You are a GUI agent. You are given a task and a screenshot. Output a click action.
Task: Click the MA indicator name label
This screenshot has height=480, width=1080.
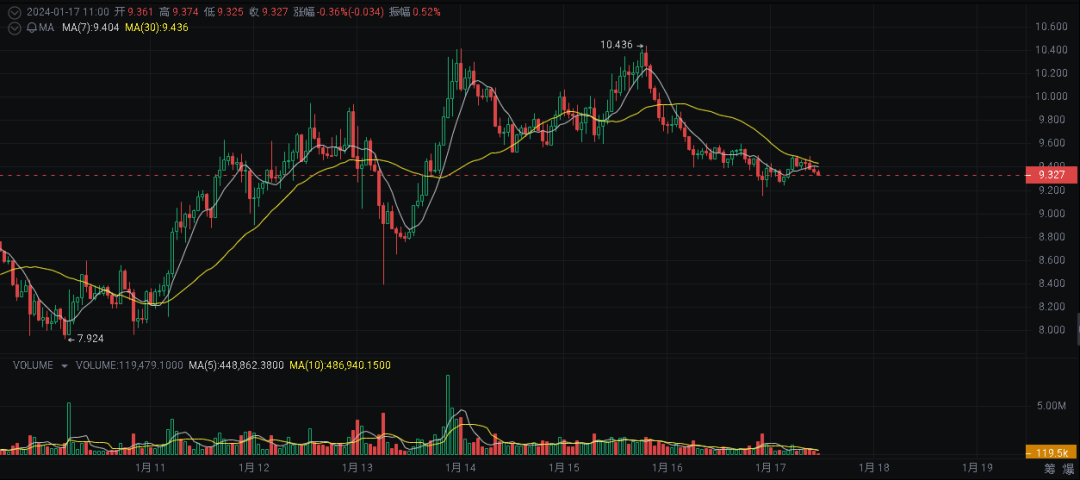(x=46, y=28)
